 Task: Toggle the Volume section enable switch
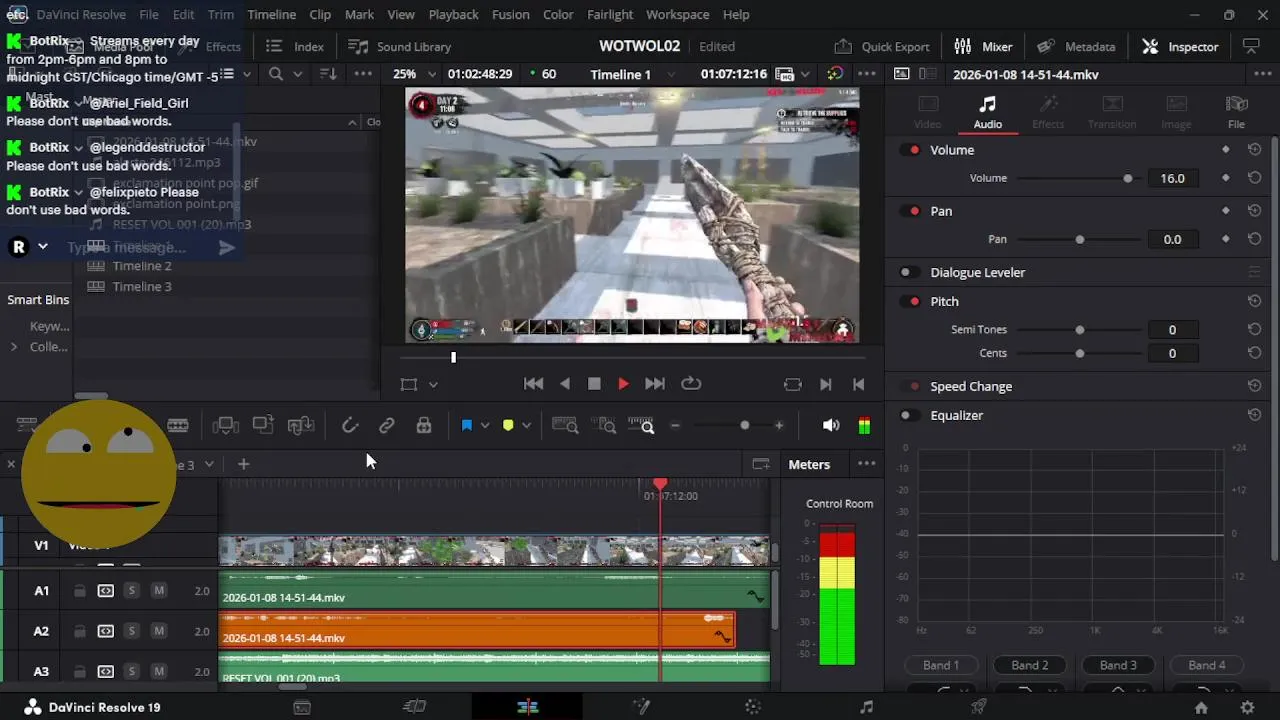[912, 150]
